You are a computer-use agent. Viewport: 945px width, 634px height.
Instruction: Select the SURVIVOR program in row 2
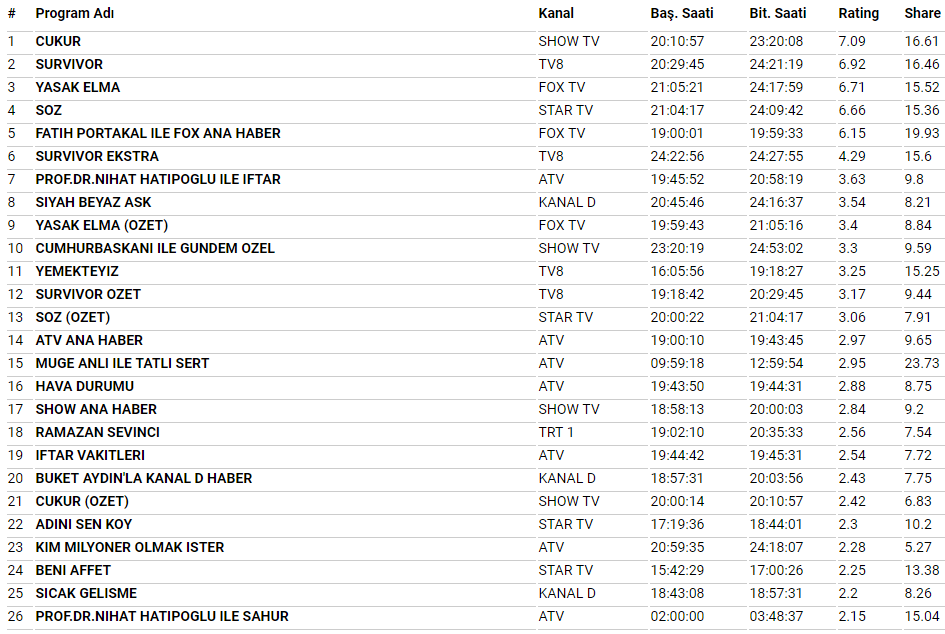pos(69,64)
